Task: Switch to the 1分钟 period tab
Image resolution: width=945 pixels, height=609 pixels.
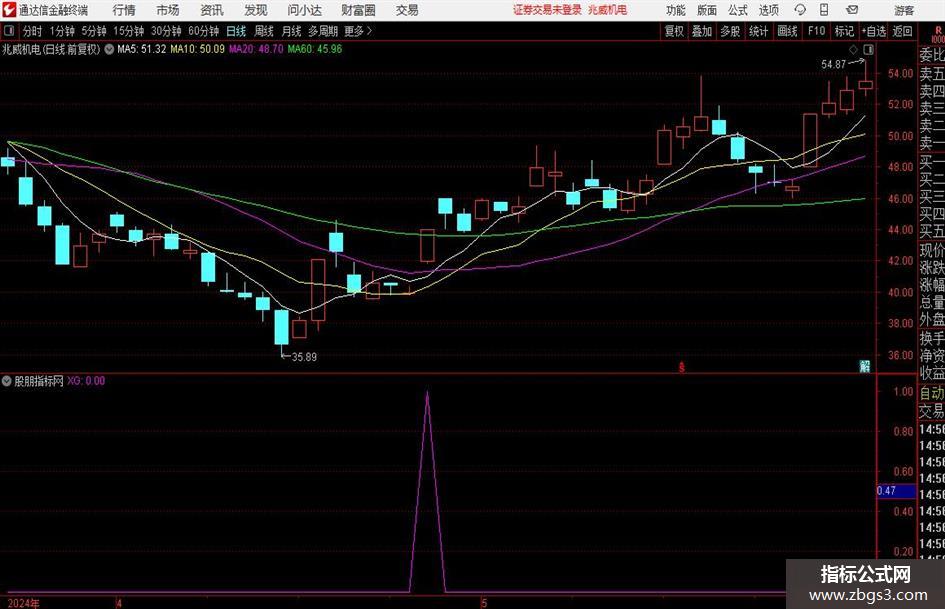Action: (x=62, y=31)
